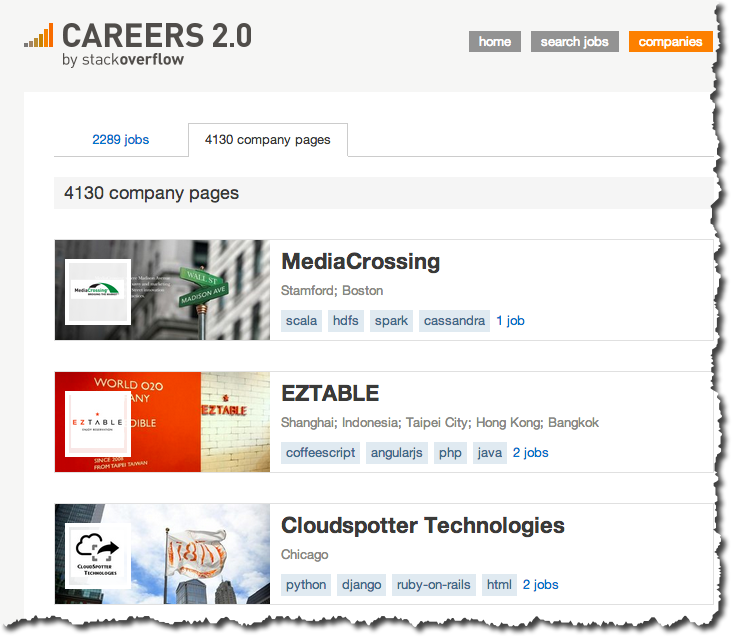Open Cloudspotter's 2 jobs link
Viewport: 732px width, 637px height.
click(541, 585)
